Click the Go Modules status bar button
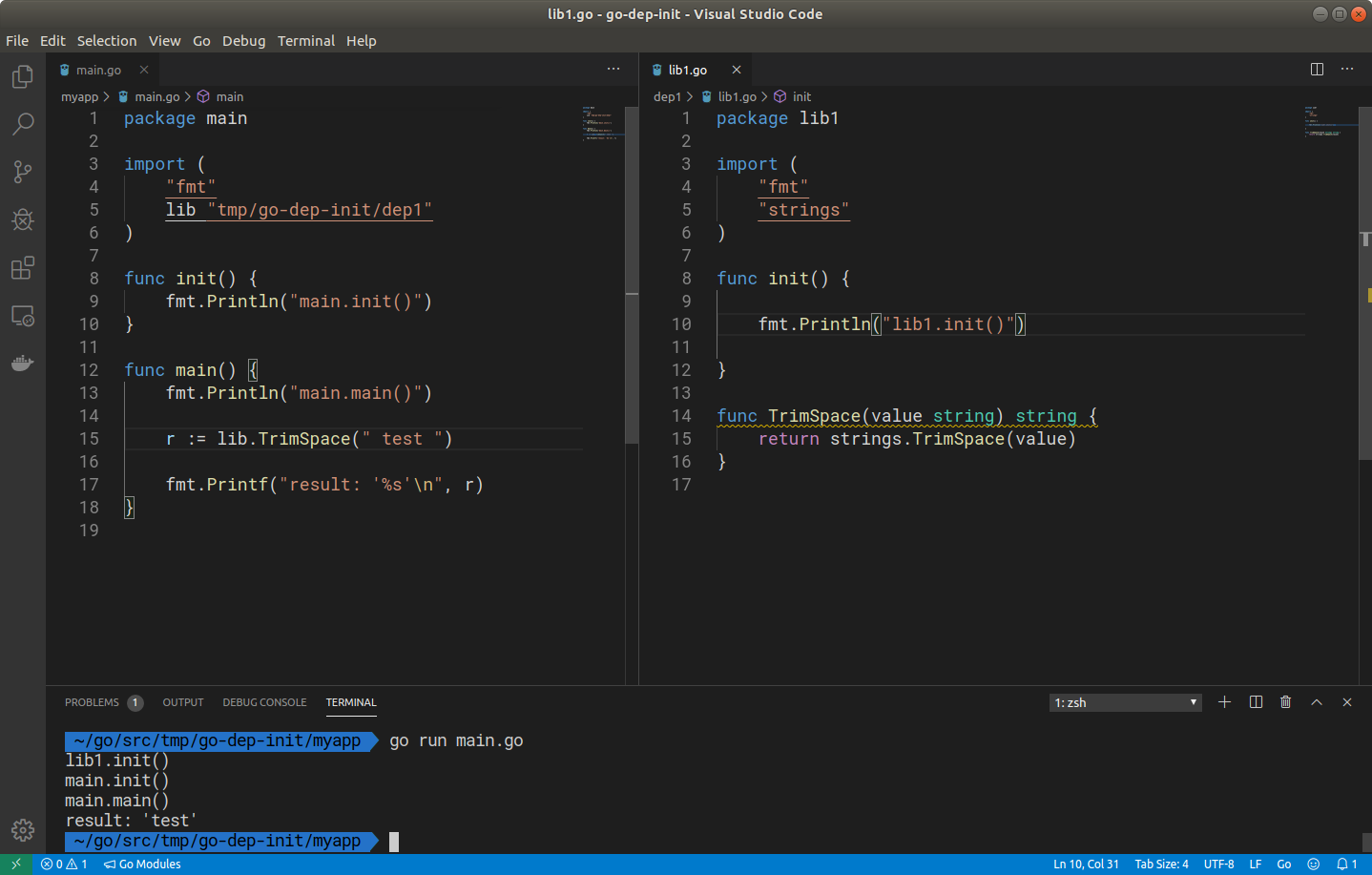 coord(142,864)
